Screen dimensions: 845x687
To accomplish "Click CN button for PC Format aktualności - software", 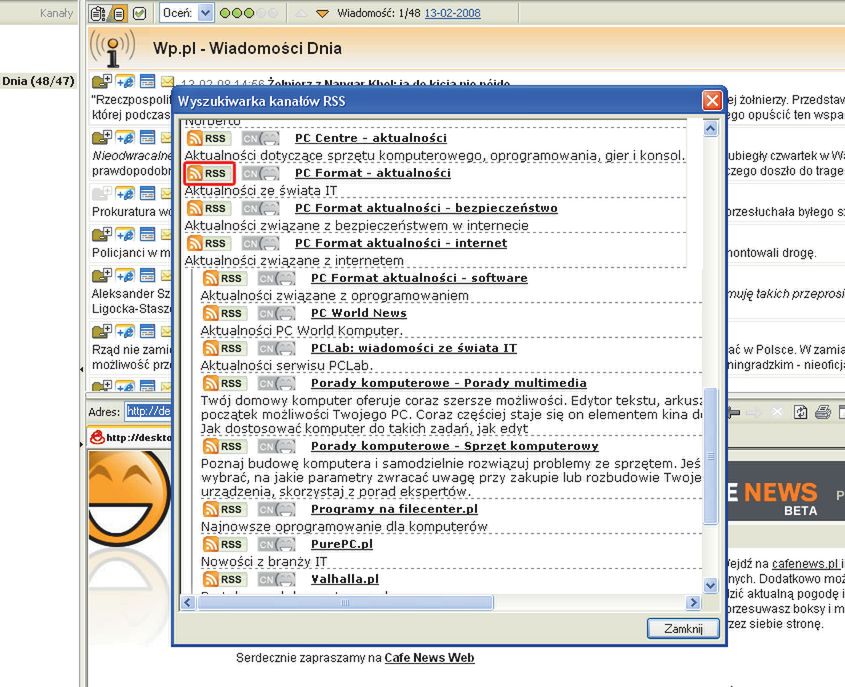I will (x=276, y=279).
